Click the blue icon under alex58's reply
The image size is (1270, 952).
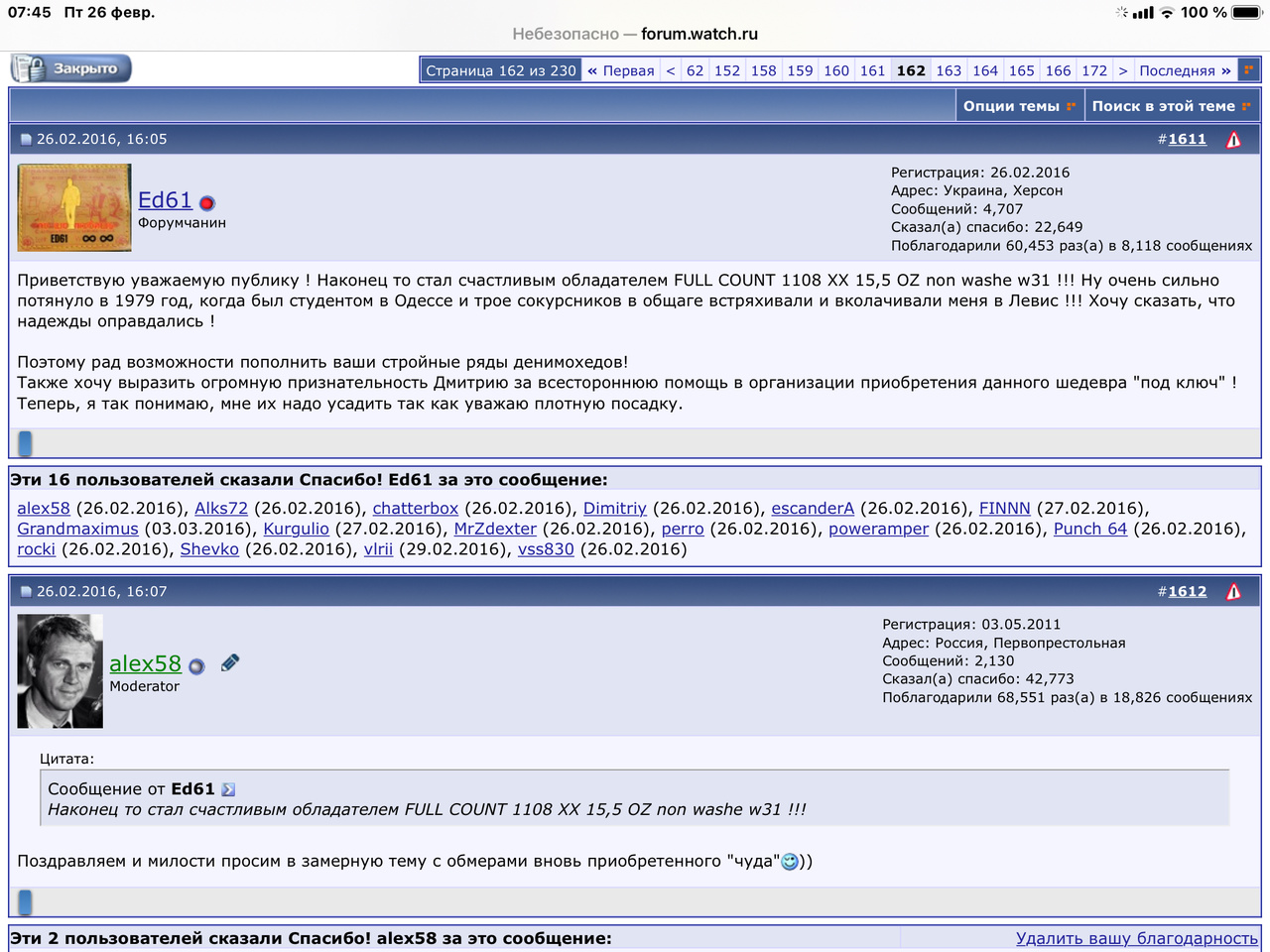[26, 901]
